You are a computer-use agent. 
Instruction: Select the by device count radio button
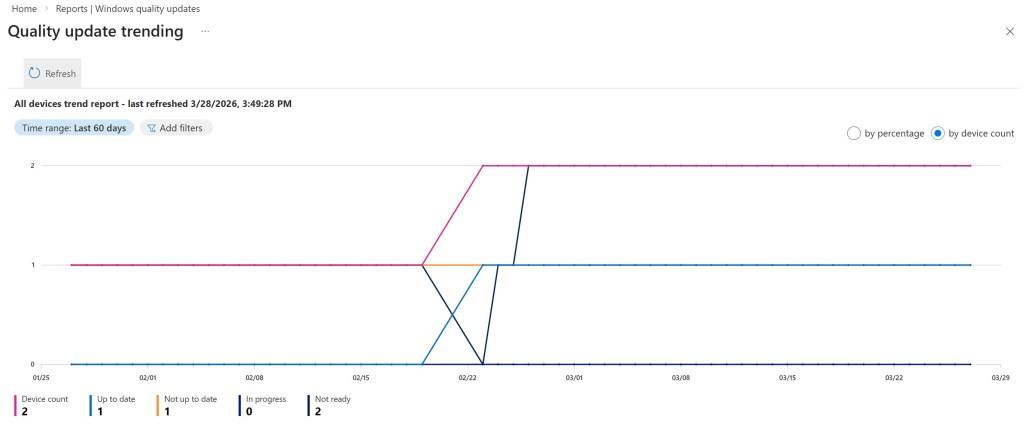(x=938, y=133)
